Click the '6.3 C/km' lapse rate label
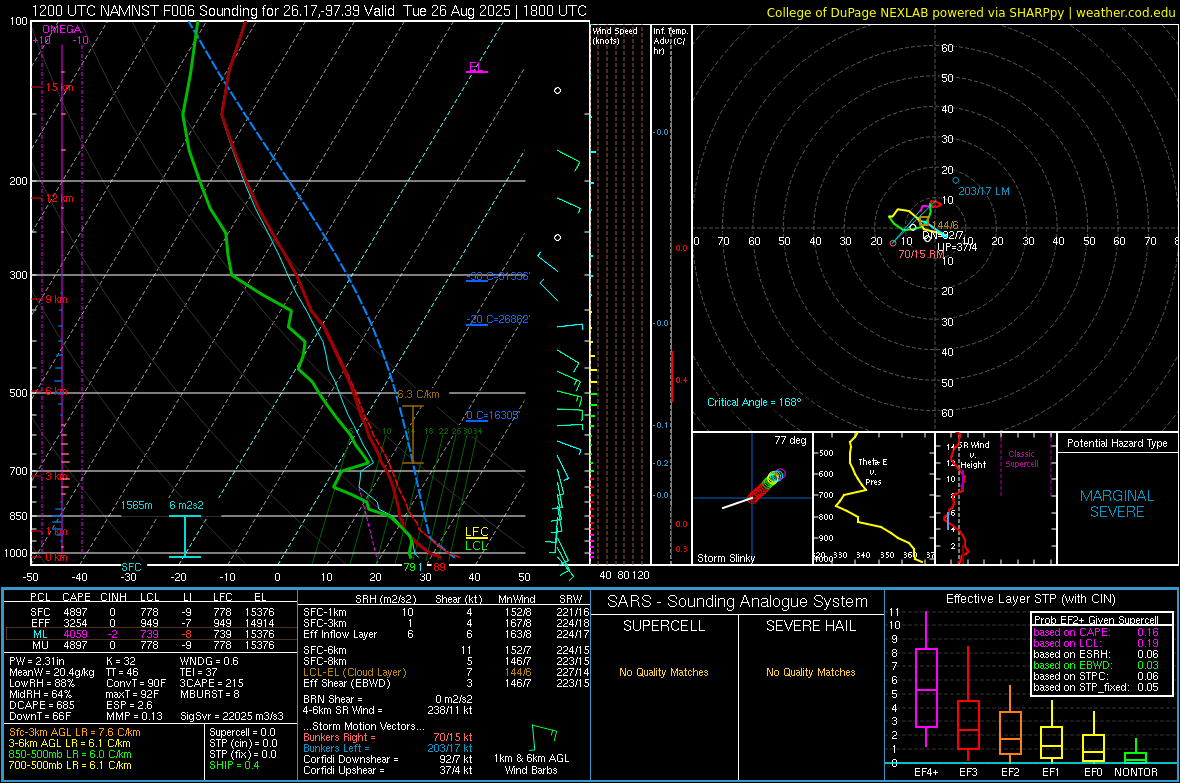The height and width of the screenshot is (783, 1180). pos(418,395)
